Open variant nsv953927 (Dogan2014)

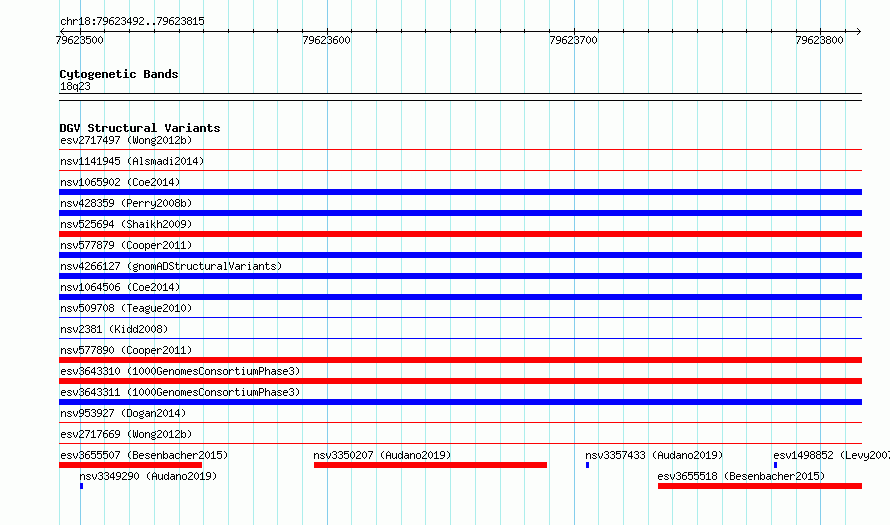click(x=123, y=413)
